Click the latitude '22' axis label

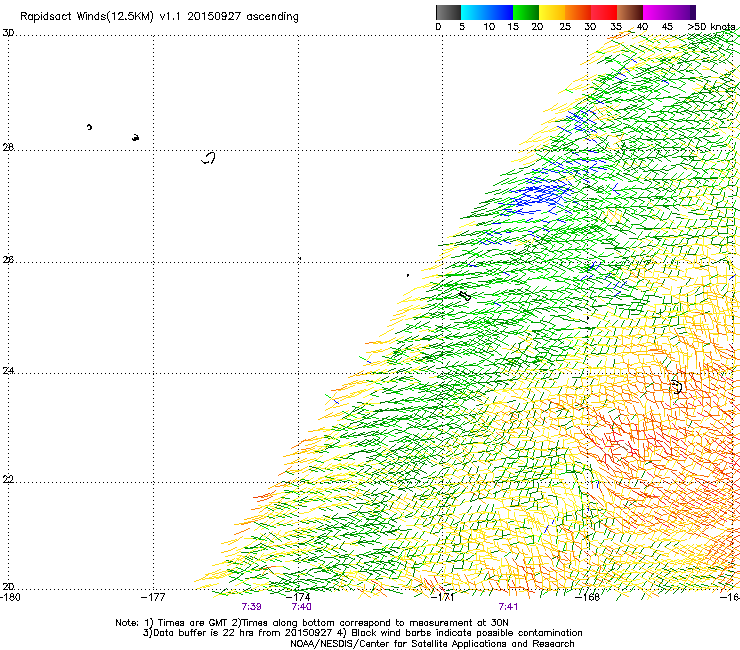(8, 479)
